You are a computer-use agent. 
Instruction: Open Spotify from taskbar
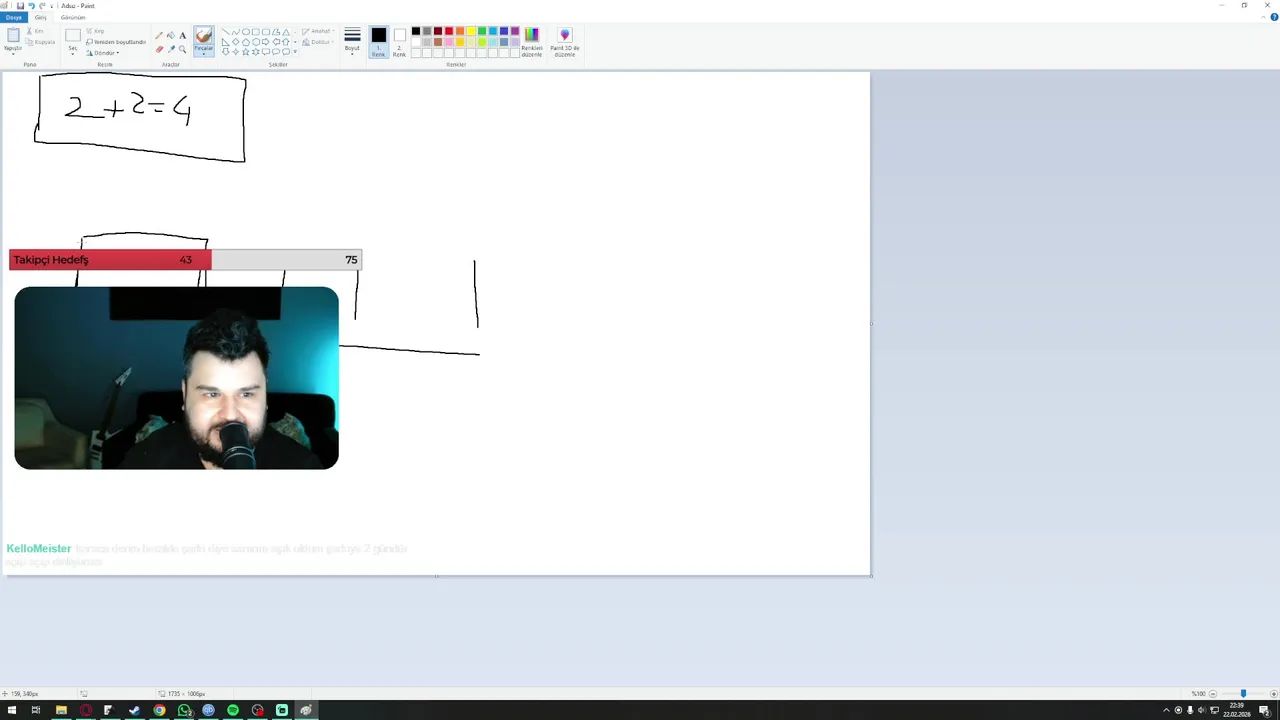coord(233,710)
